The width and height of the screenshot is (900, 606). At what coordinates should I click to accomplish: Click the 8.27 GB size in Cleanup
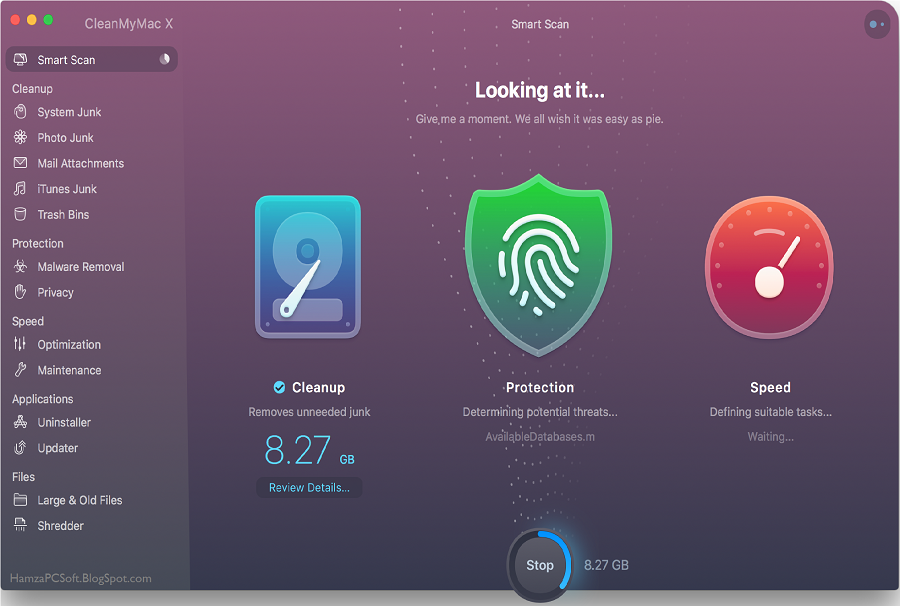(x=309, y=450)
